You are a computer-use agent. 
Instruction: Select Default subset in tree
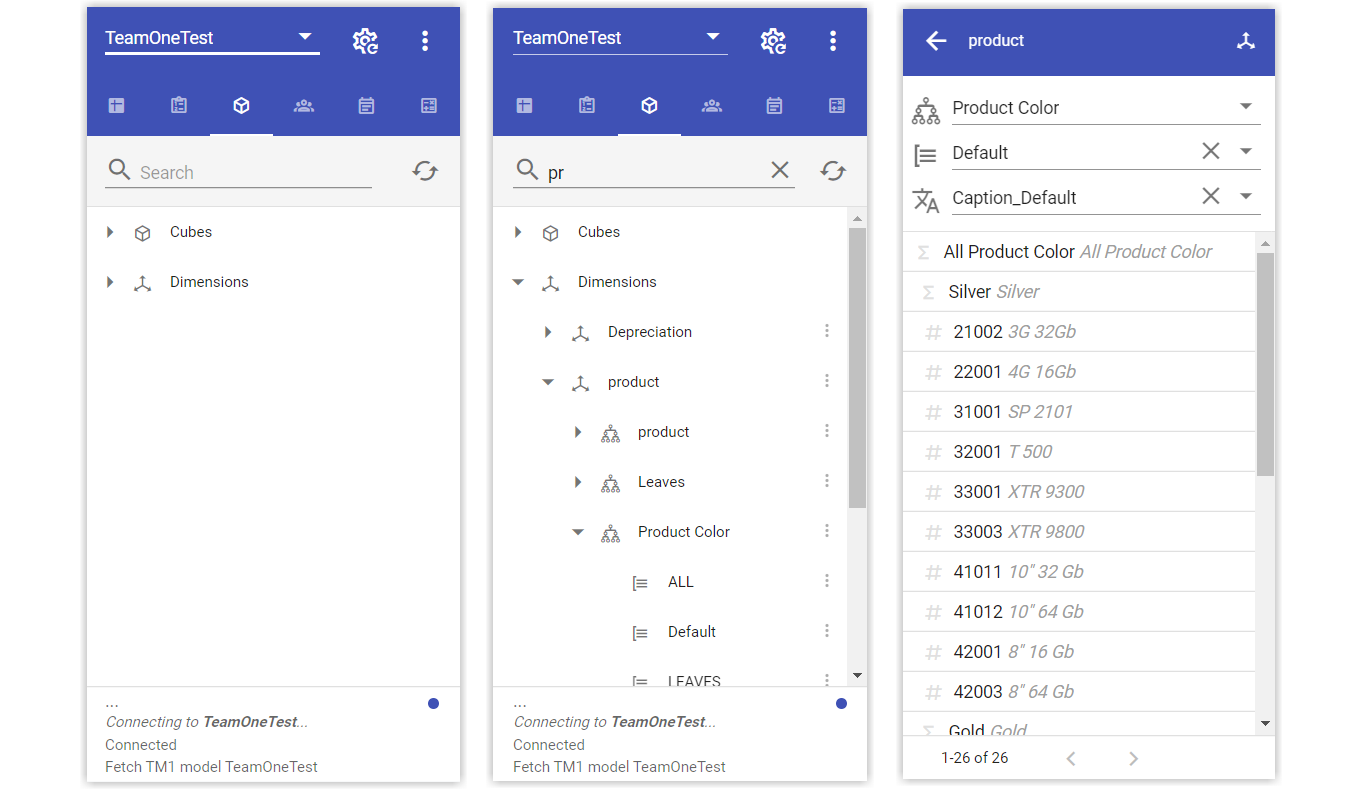692,632
